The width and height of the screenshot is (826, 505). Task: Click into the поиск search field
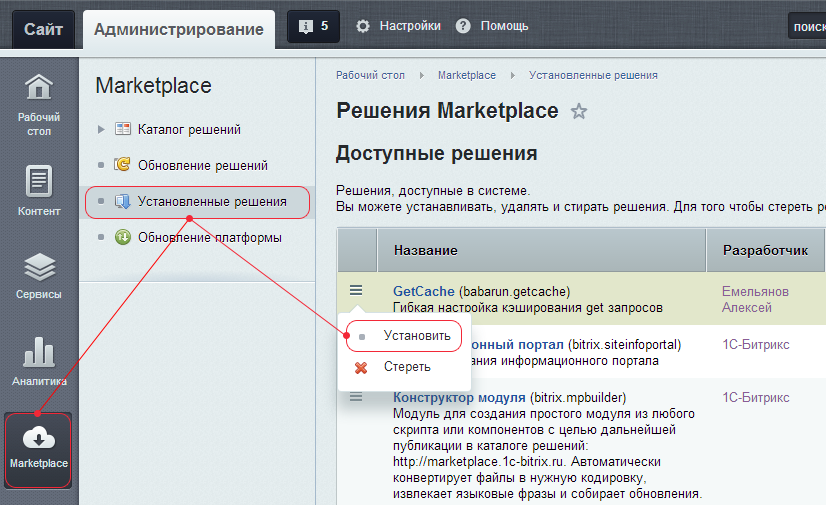[x=806, y=27]
